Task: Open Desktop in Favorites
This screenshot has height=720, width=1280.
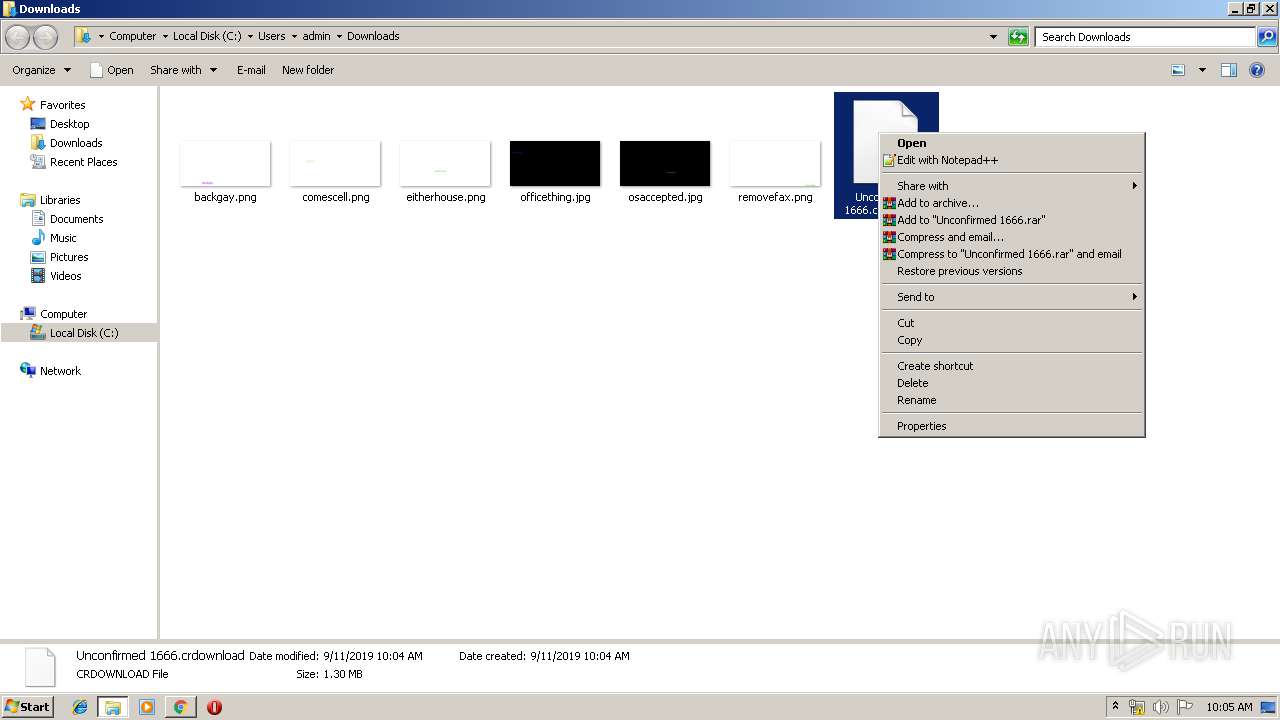Action: click(x=69, y=124)
